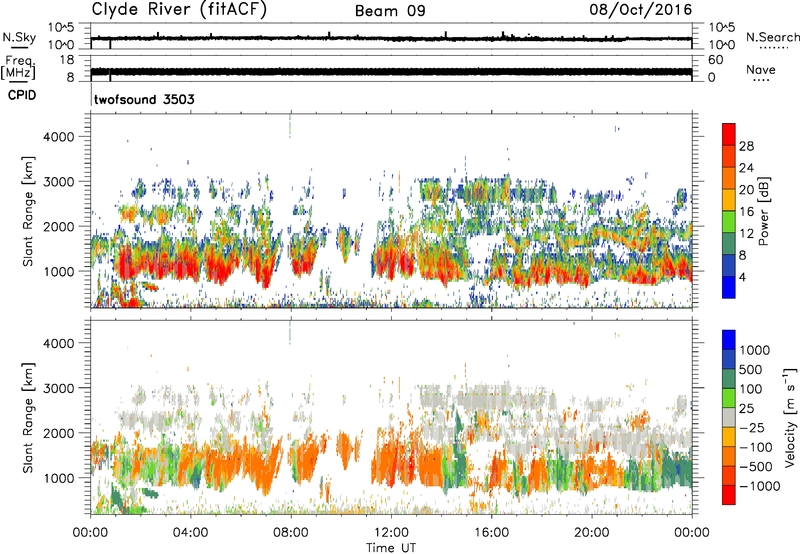Click the '20:00' time axis label
The height and width of the screenshot is (554, 800).
(x=592, y=533)
